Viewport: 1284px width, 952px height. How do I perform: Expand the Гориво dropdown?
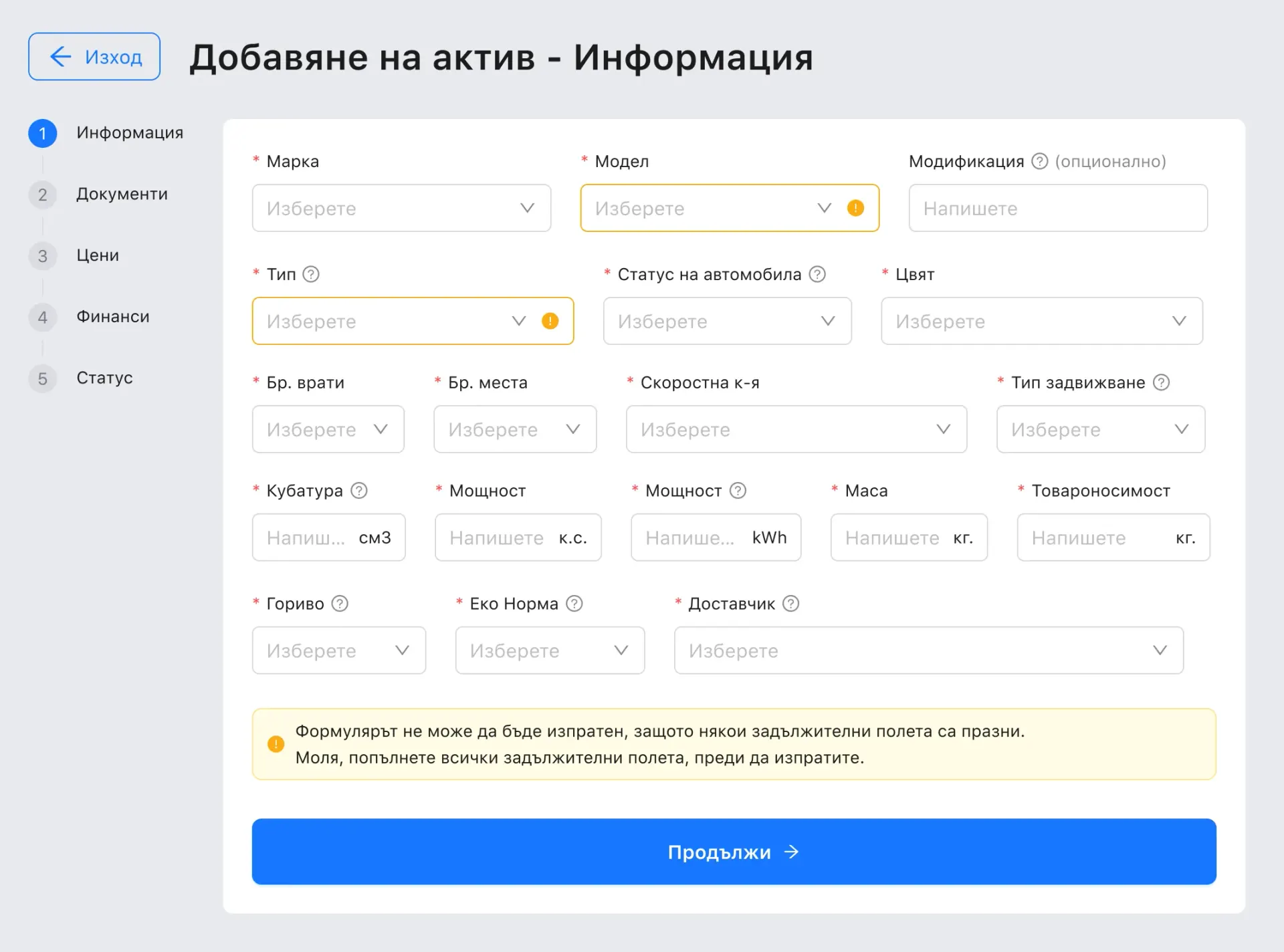339,650
